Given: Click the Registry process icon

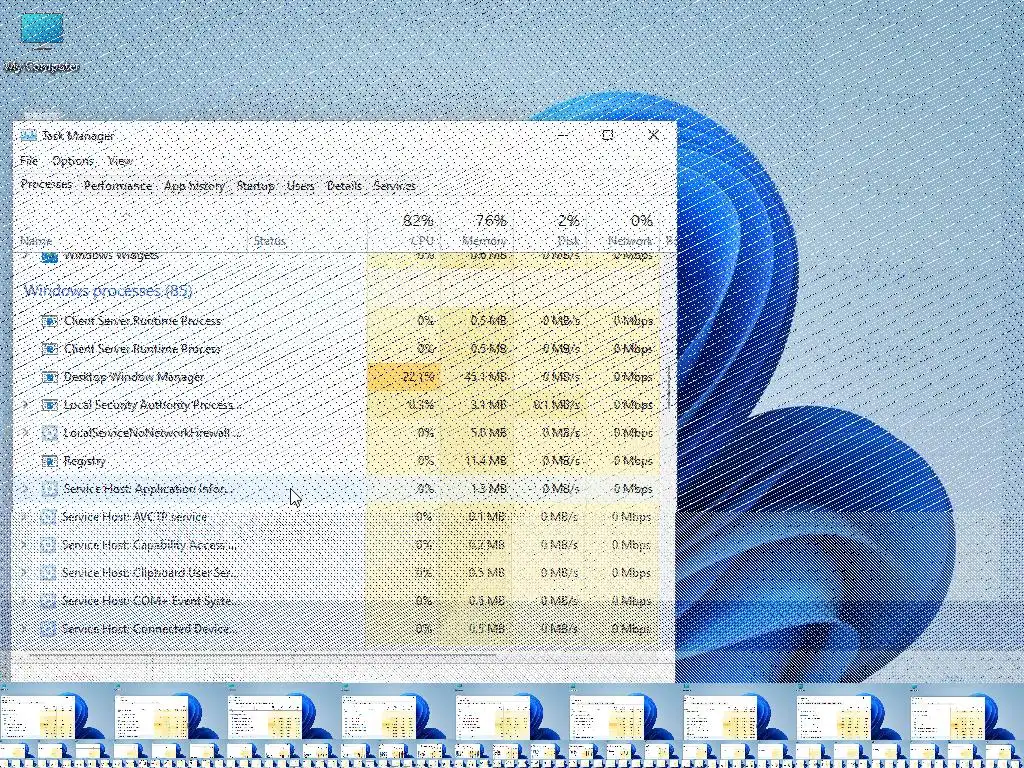Looking at the screenshot, I should [x=49, y=461].
